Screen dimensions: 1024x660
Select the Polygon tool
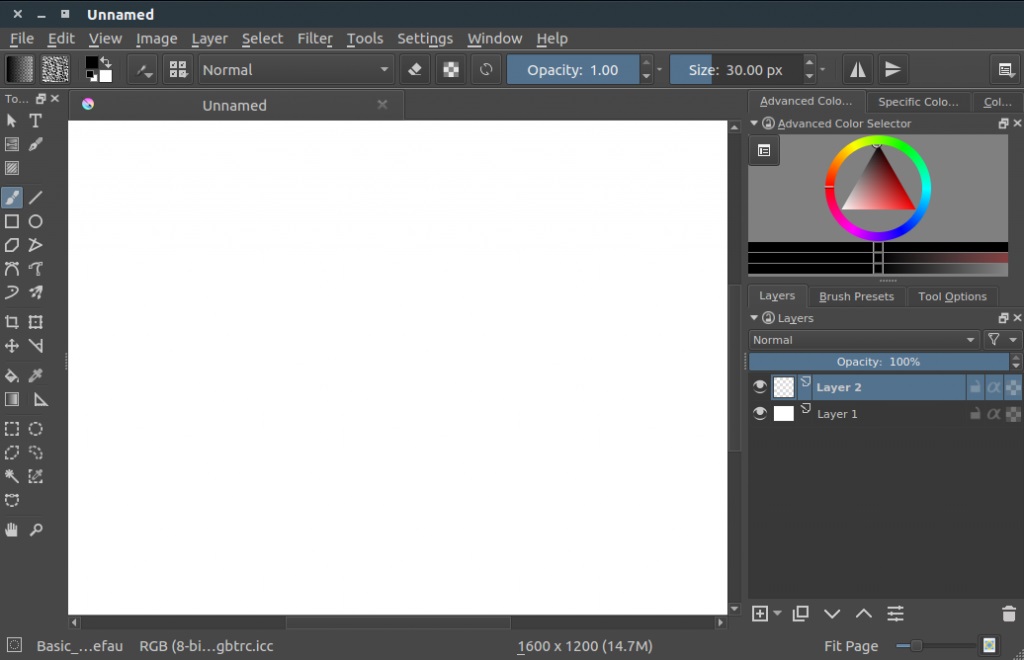click(12, 245)
